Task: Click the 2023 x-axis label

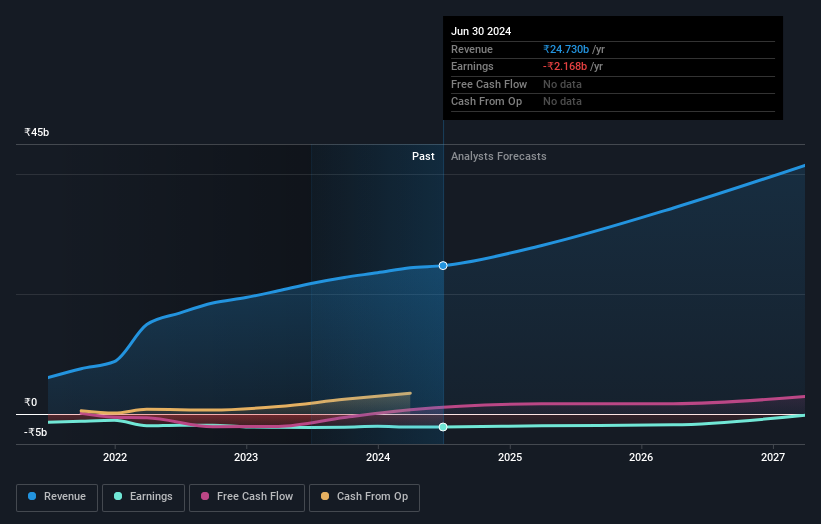Action: point(246,458)
